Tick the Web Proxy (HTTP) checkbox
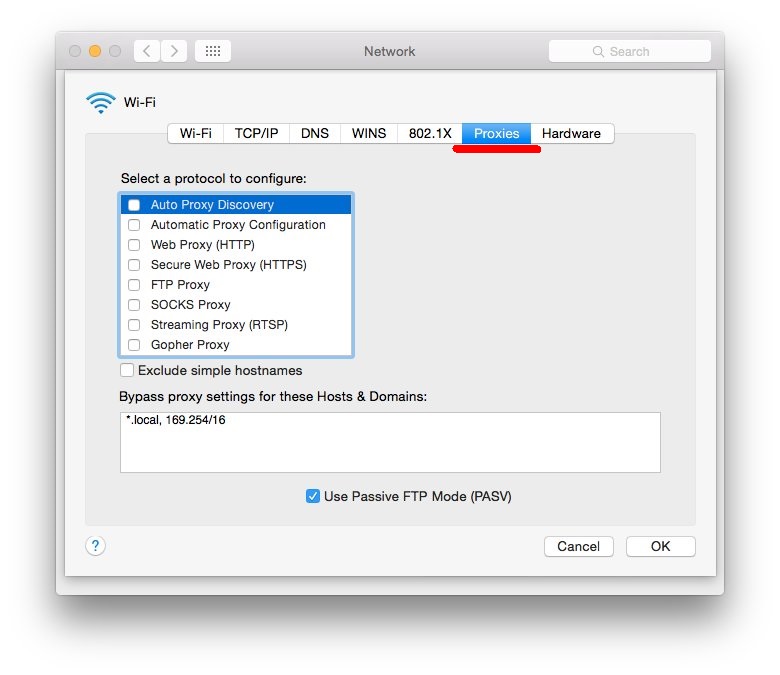This screenshot has width=780, height=675. coord(134,245)
